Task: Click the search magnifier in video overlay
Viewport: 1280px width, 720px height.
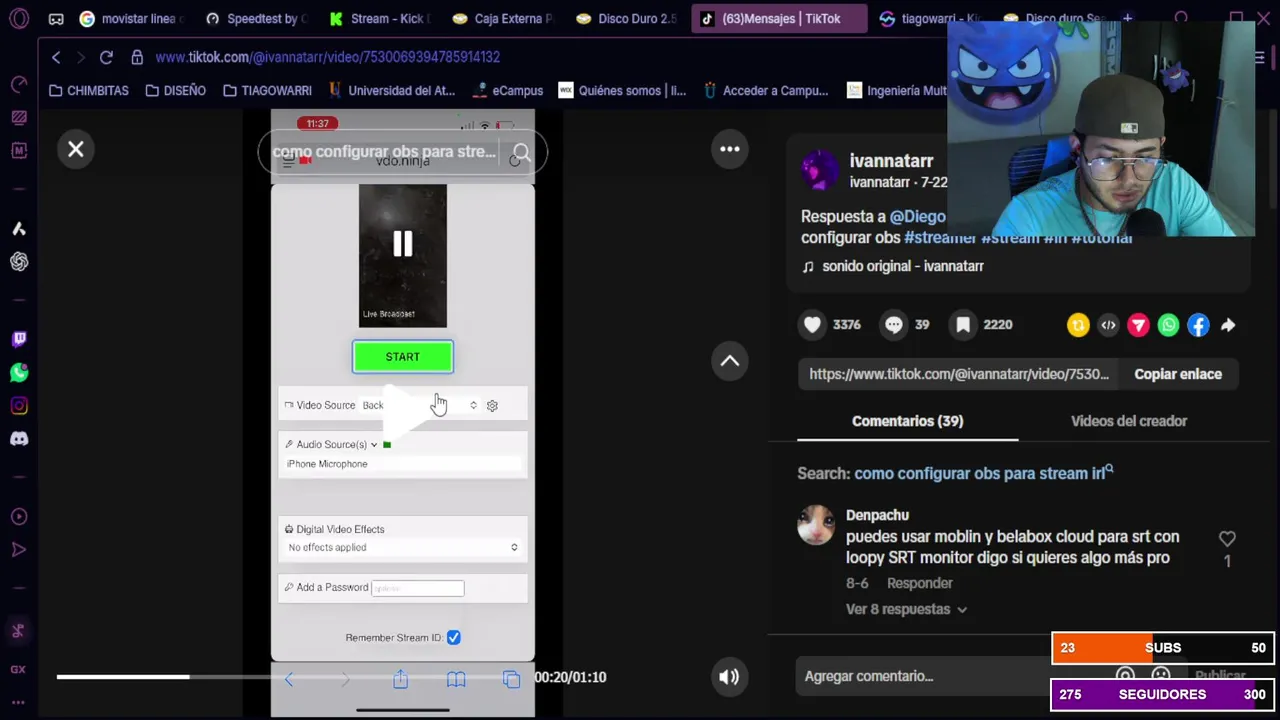Action: [x=519, y=154]
